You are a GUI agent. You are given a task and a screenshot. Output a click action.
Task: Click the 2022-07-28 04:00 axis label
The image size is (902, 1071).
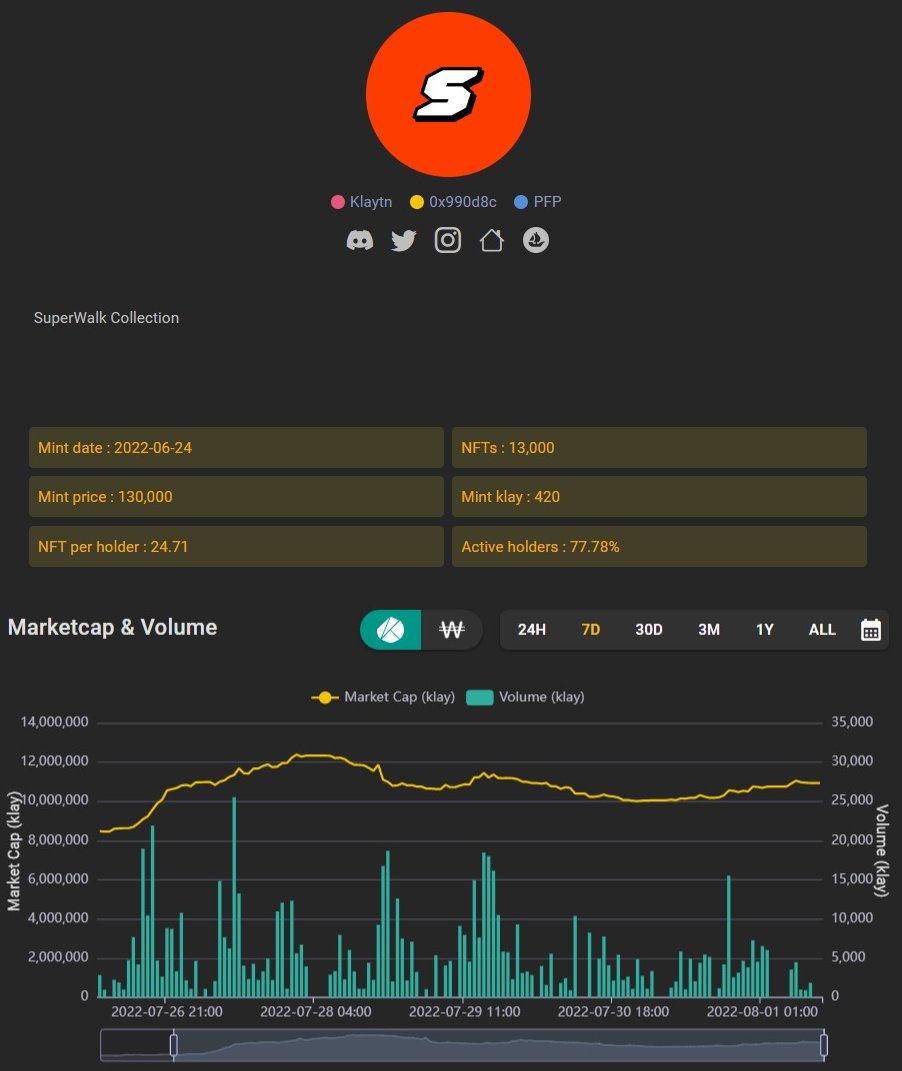point(315,1012)
